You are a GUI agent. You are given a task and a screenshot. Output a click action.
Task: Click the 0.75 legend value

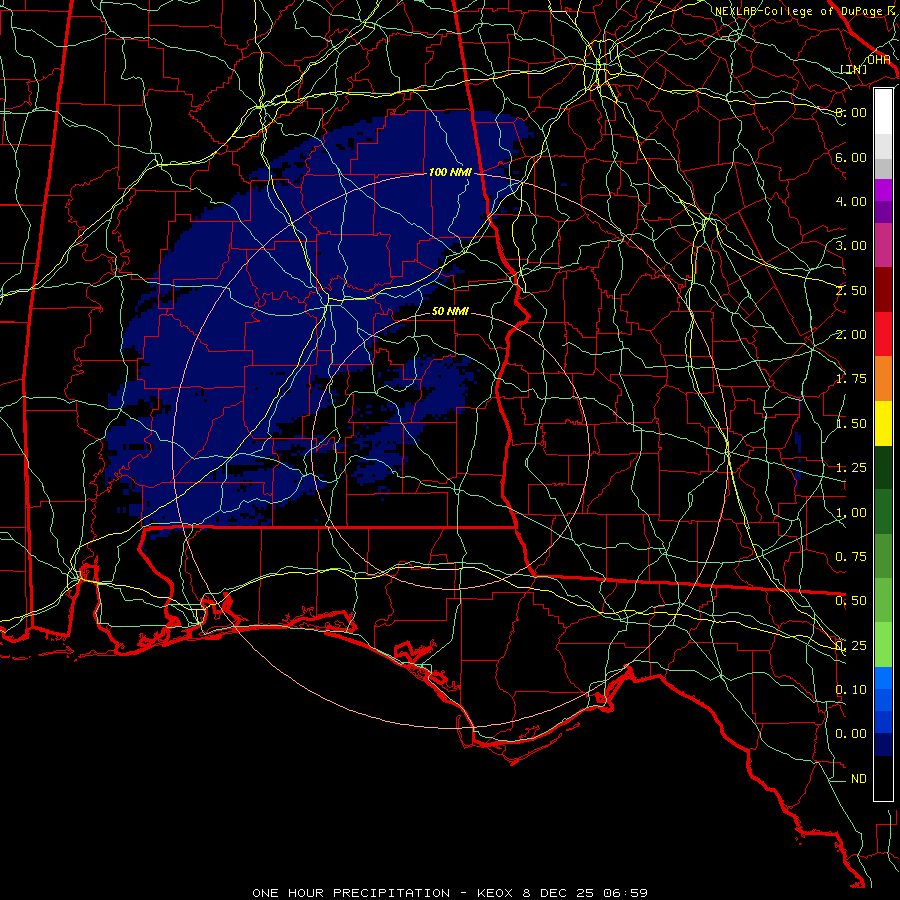pyautogui.click(x=851, y=557)
